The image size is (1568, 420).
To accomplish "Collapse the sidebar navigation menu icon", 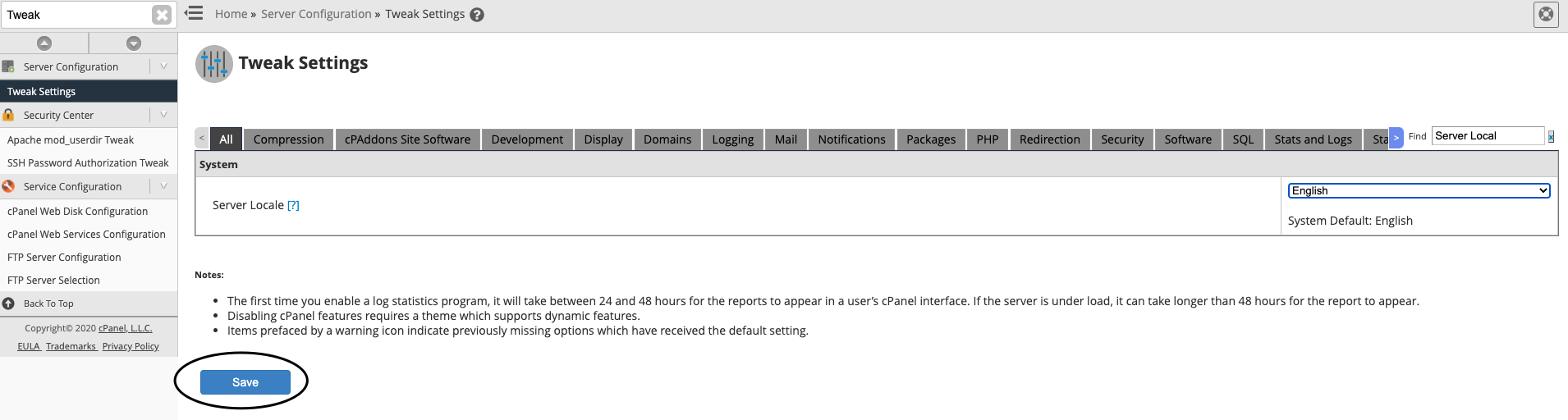I will pyautogui.click(x=194, y=13).
